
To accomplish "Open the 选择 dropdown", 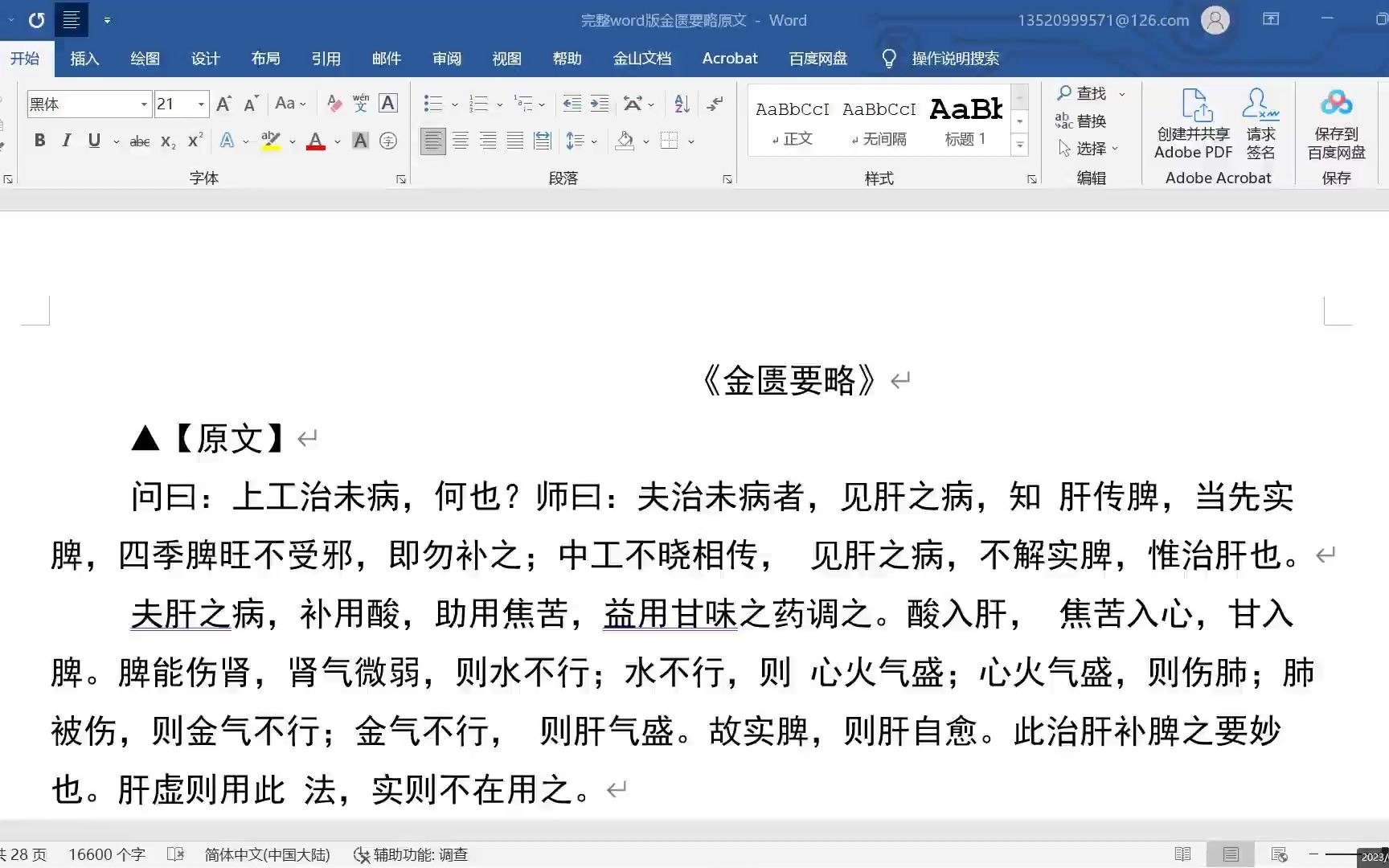I will pyautogui.click(x=1088, y=149).
